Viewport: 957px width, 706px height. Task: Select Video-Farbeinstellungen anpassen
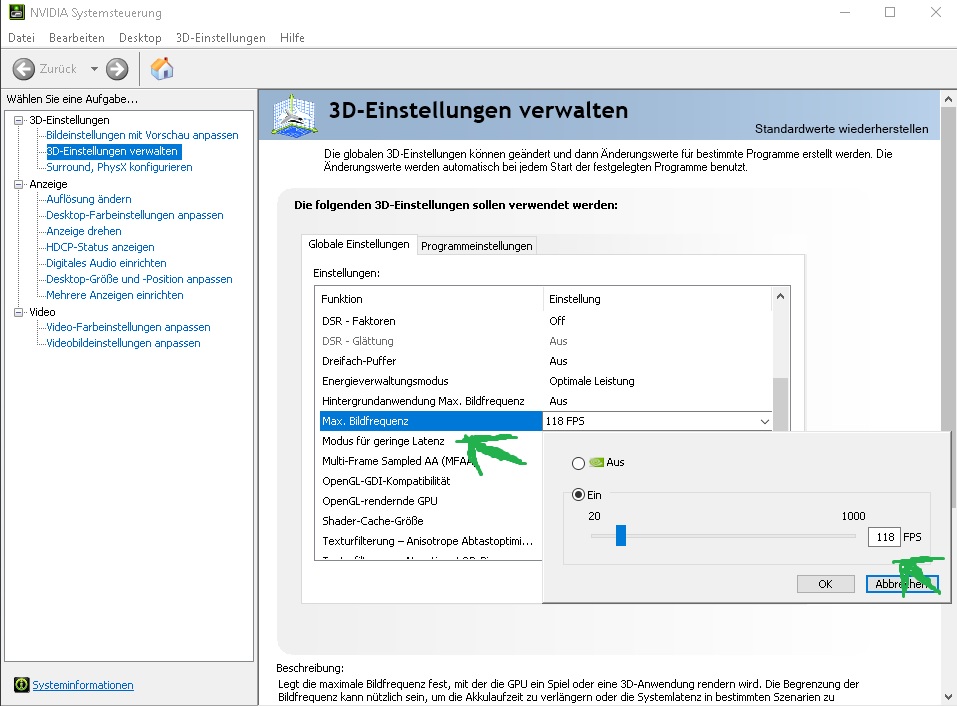(128, 327)
